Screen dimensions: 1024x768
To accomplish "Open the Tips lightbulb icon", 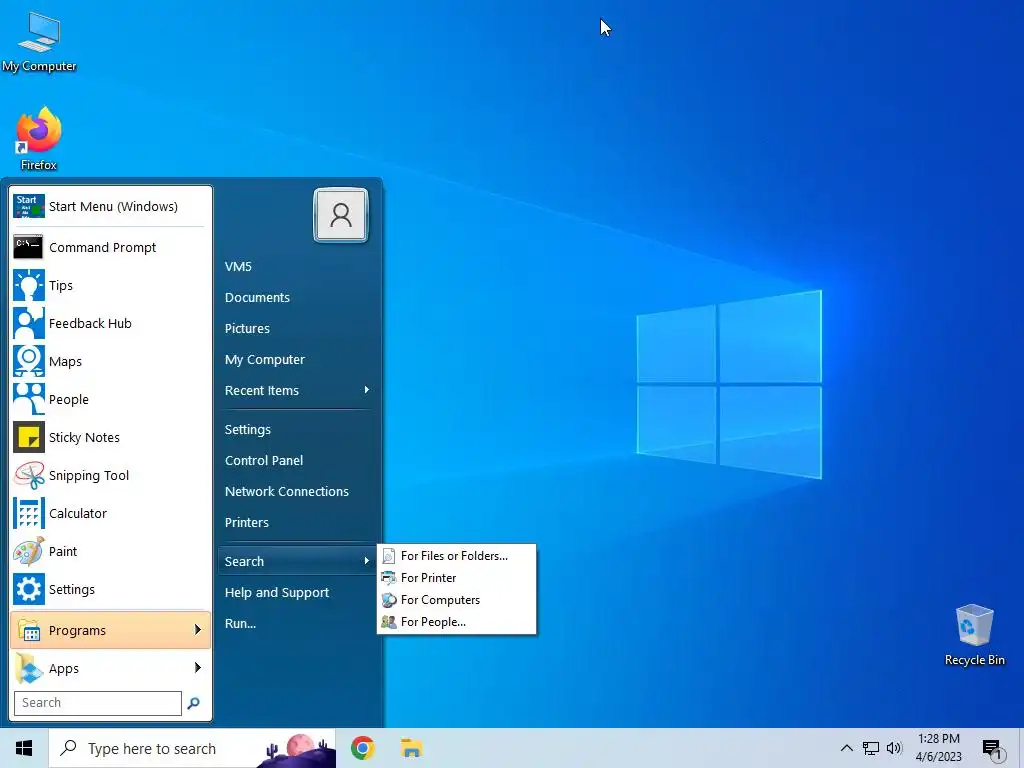I will pos(29,285).
